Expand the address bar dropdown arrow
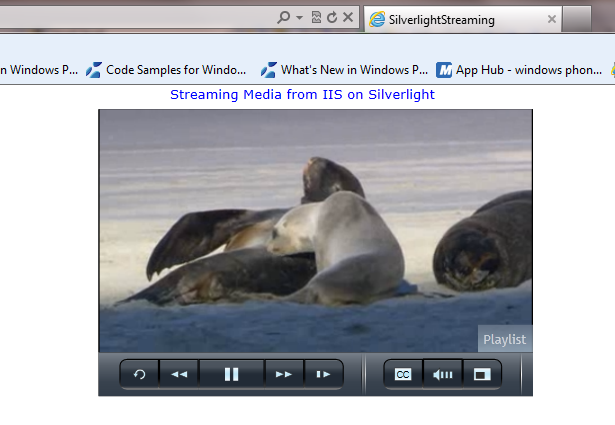 click(x=299, y=18)
